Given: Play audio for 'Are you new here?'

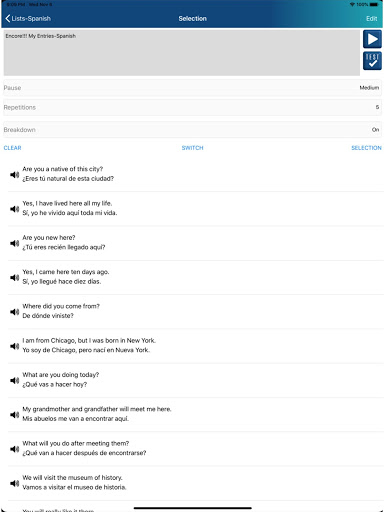Looking at the screenshot, I should pyautogui.click(x=14, y=243).
